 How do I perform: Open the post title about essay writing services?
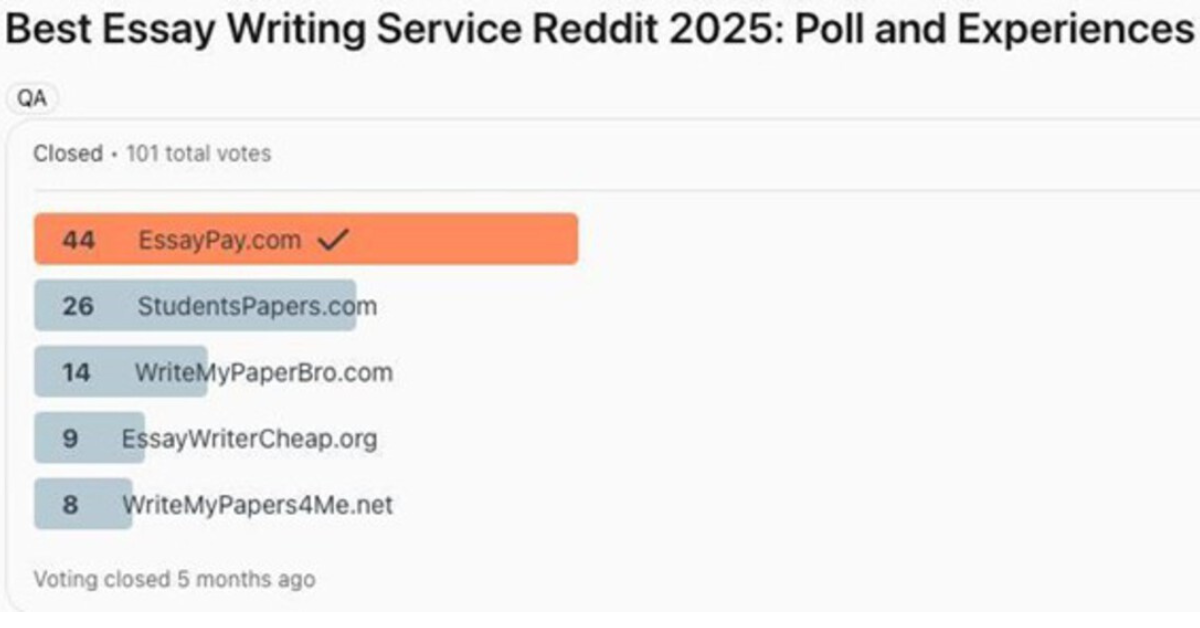[600, 31]
